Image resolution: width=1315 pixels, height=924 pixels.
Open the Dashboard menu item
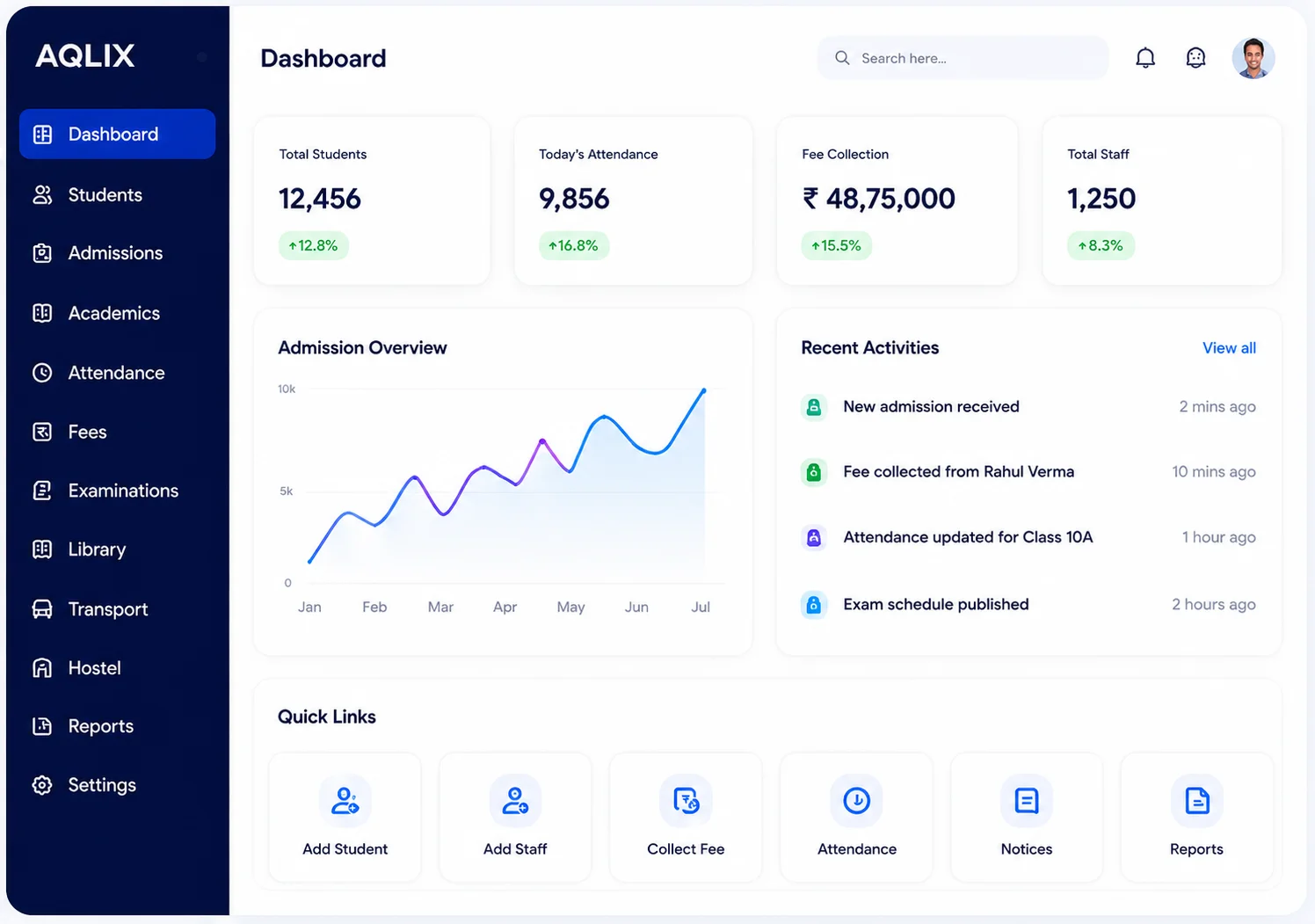117,135
